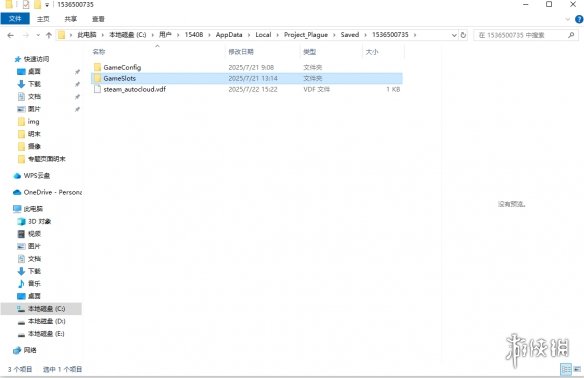Click 15408 breadcrumb in address bar
This screenshot has width=584, height=378.
pos(194,35)
